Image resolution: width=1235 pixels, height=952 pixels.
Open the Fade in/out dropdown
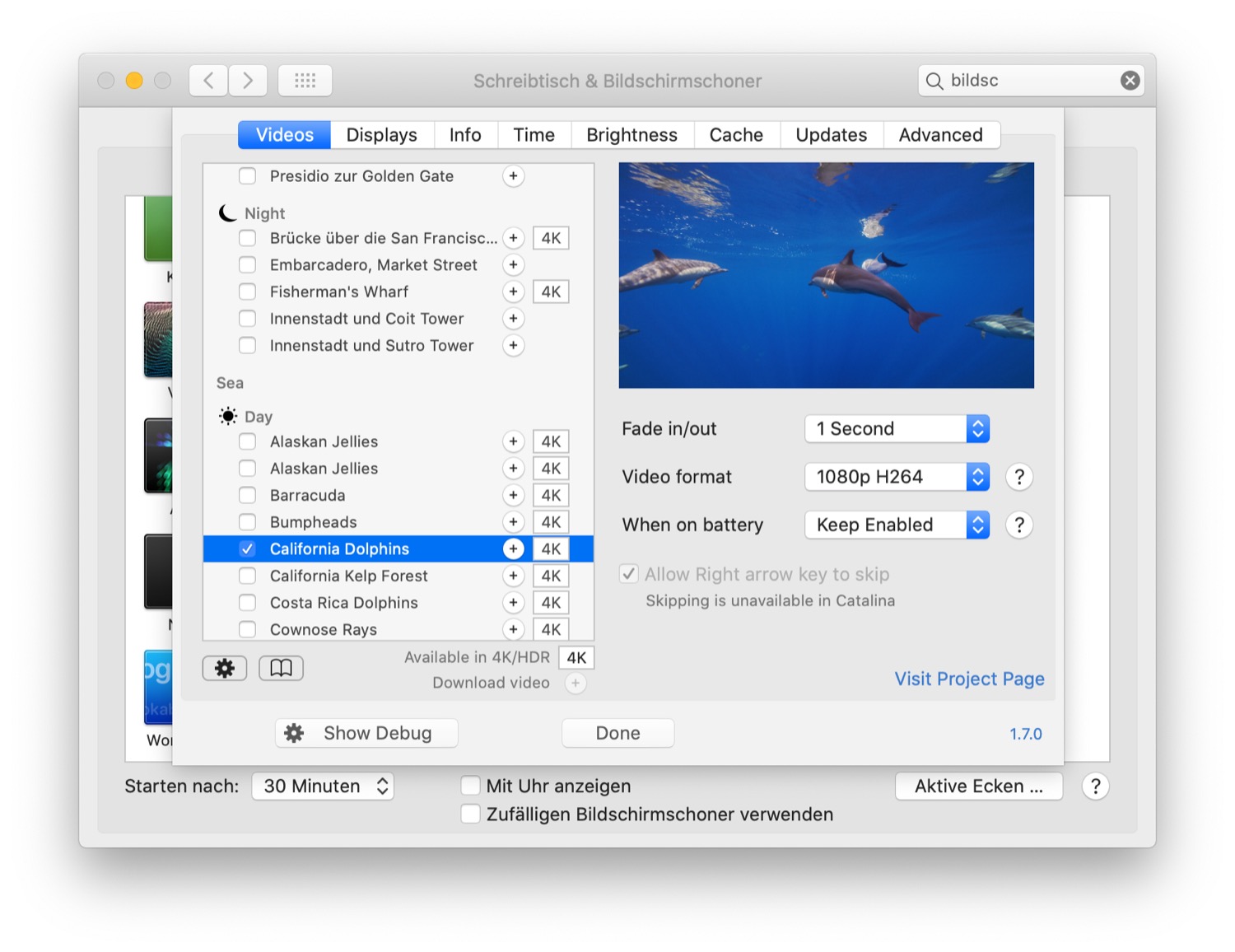[x=896, y=429]
